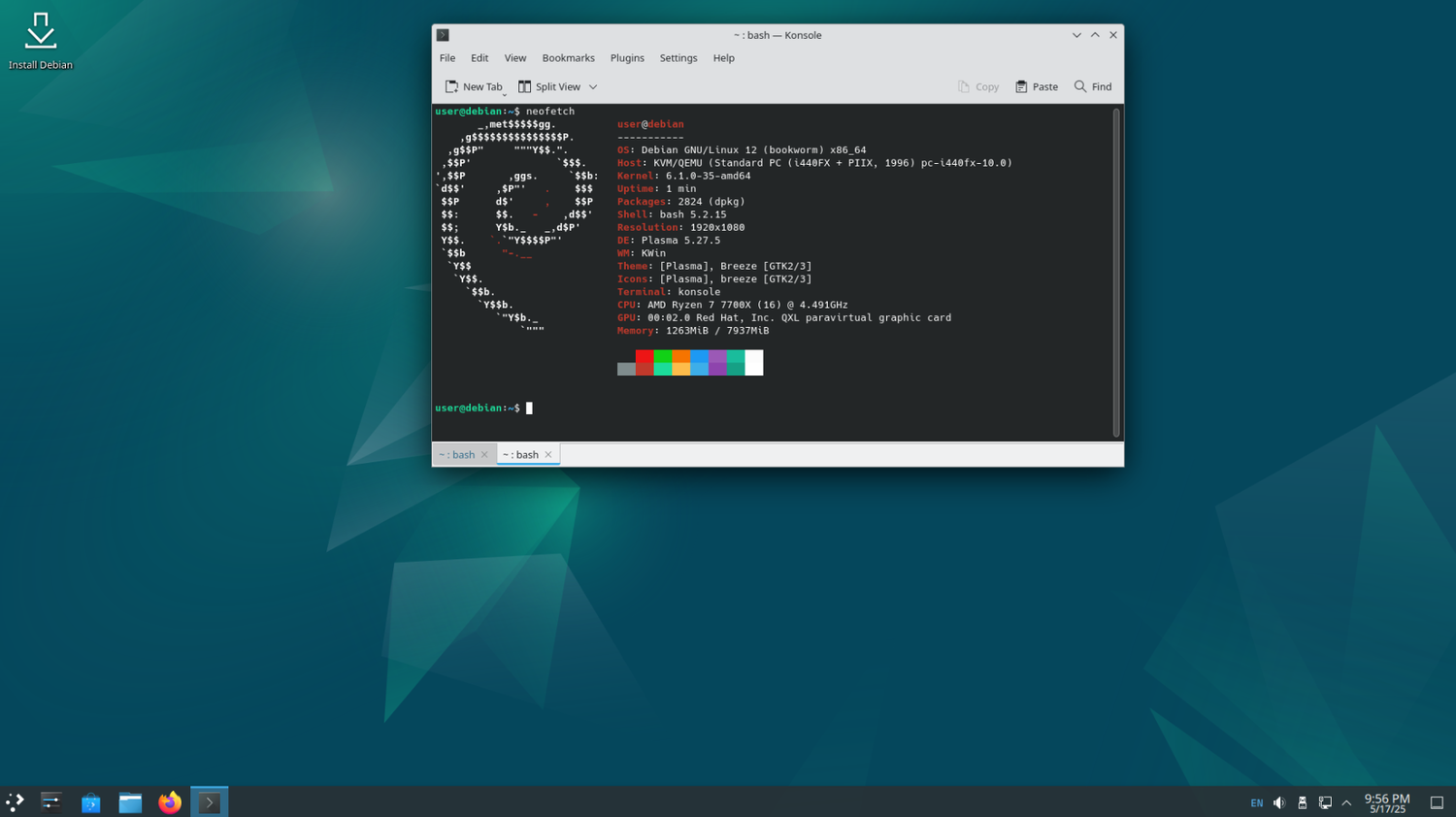This screenshot has width=1456, height=817.
Task: Maximize the Konsole window
Action: [1095, 35]
